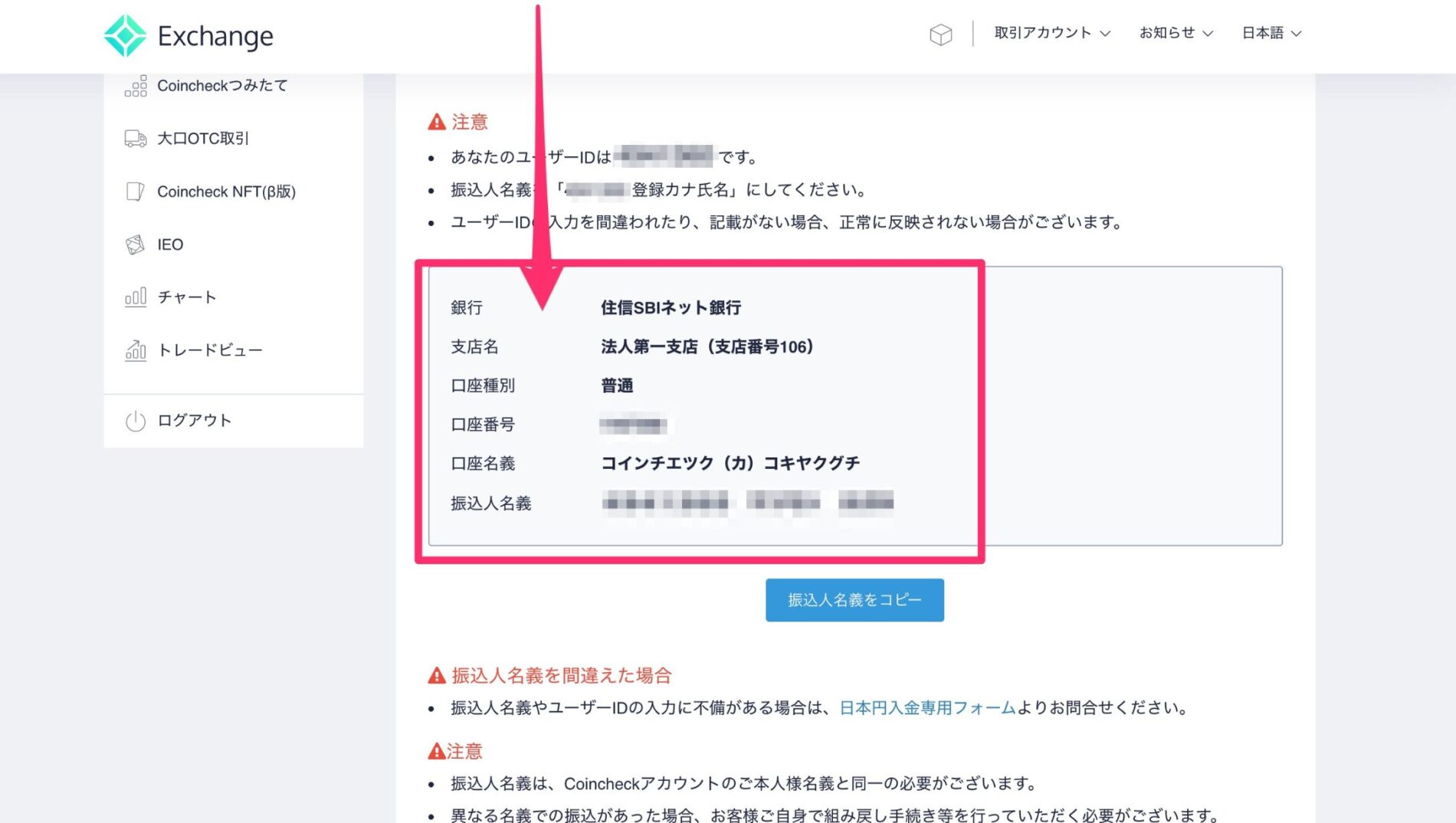The height and width of the screenshot is (823, 1456).
Task: Click the 銀行 row label
Action: 467,307
